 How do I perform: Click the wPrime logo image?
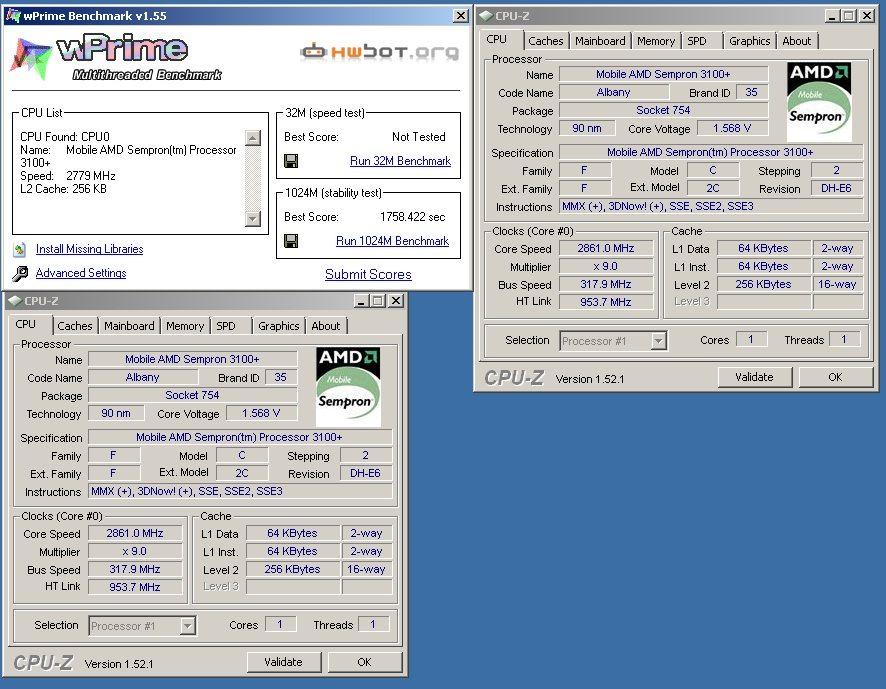[116, 58]
